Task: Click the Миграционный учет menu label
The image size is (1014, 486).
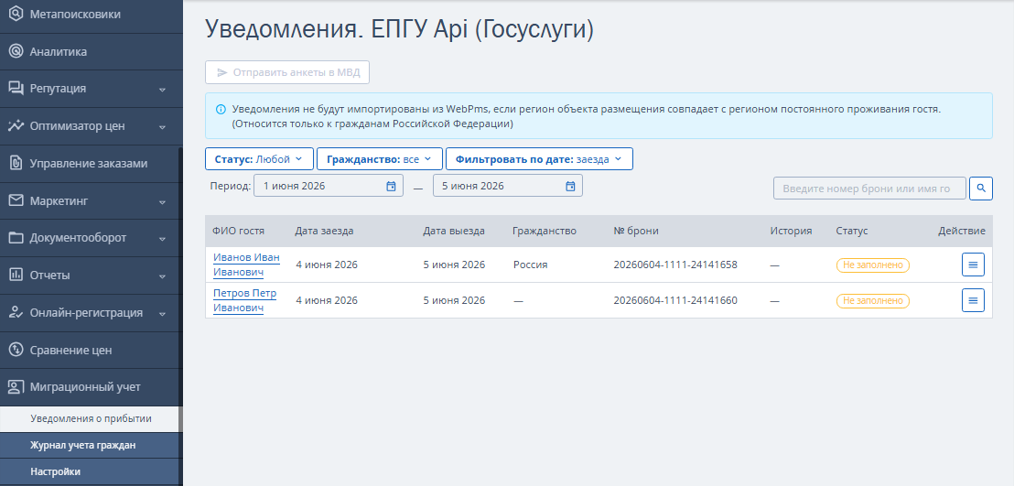Action: coord(85,388)
